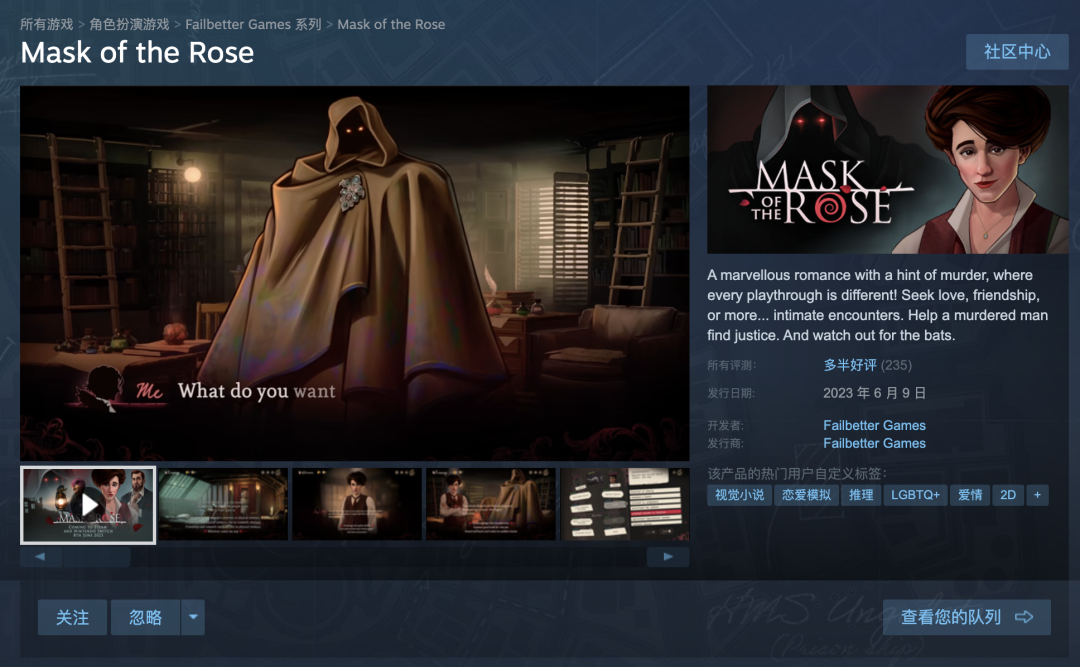
Task: Click the release date 2023 年 6 月 9 日
Action: 874,393
